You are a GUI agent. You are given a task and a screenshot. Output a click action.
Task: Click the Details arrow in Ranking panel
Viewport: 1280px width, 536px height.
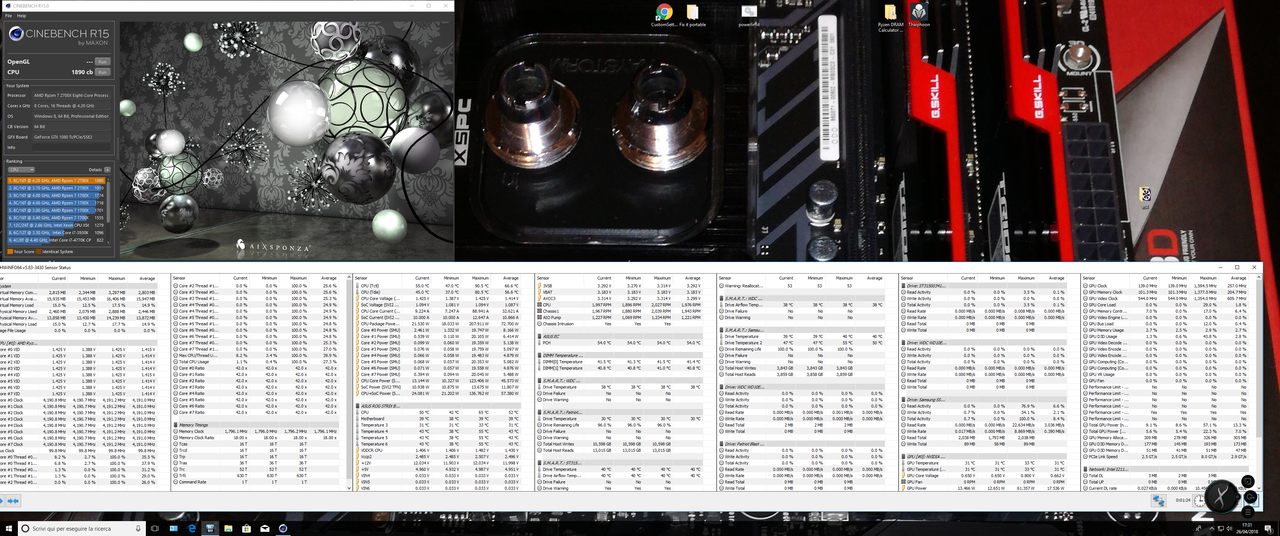click(107, 170)
